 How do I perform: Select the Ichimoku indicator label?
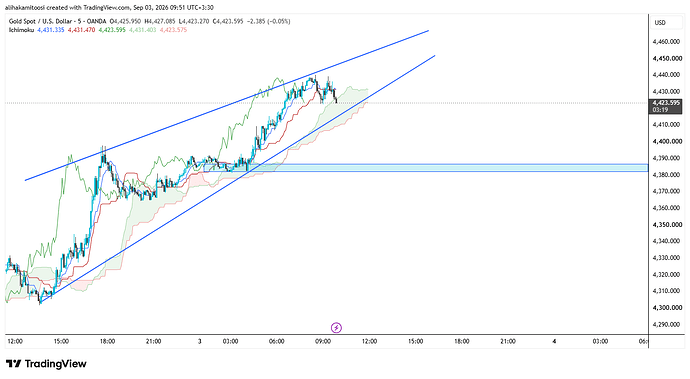21,30
